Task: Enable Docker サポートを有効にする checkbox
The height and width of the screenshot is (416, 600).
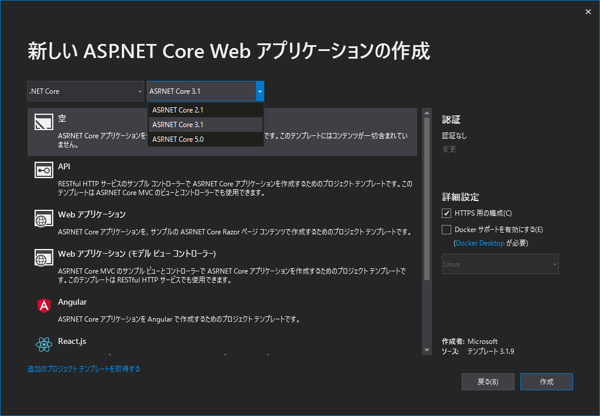Action: [x=446, y=230]
